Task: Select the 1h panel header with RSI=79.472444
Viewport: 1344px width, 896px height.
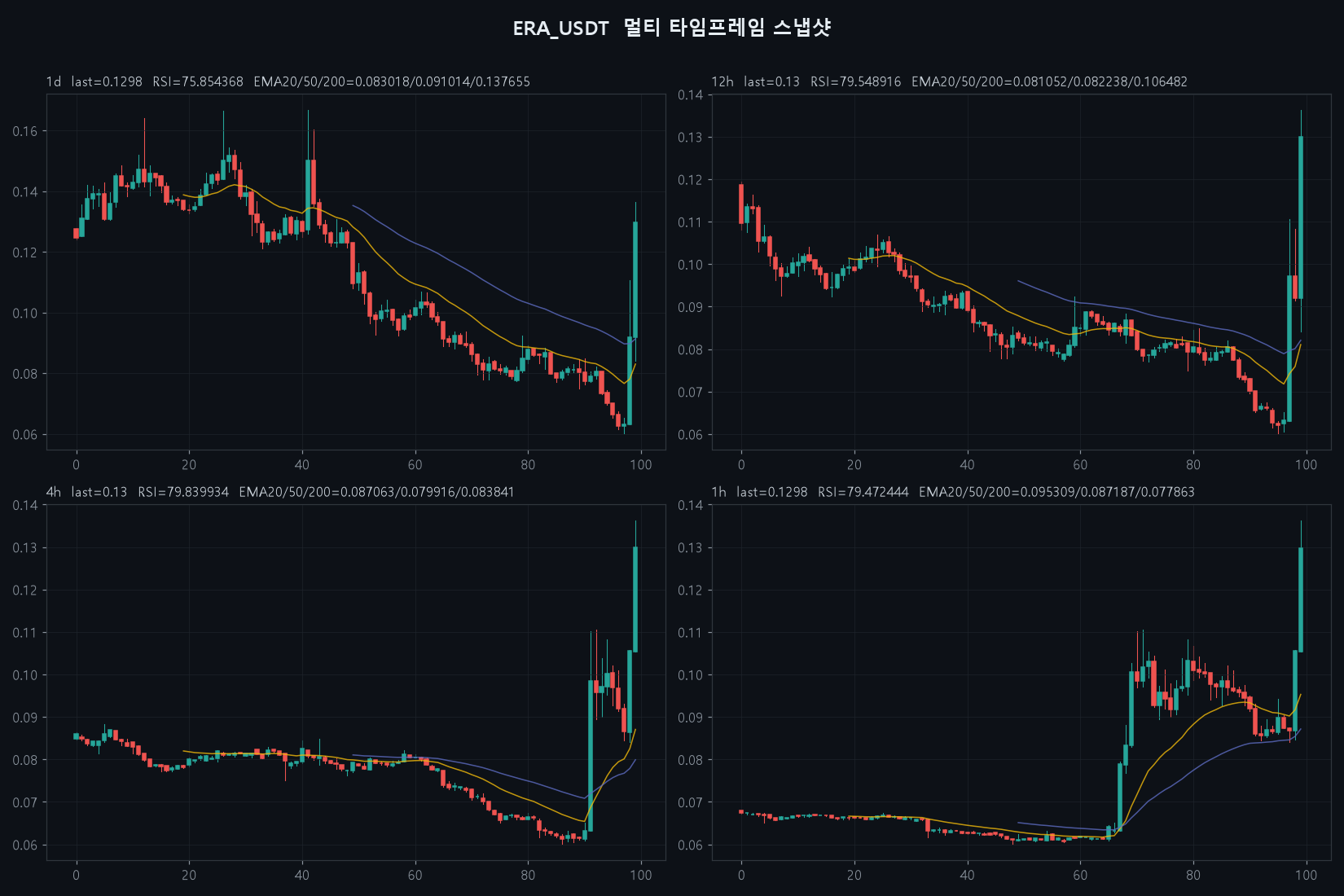Action: coord(953,492)
